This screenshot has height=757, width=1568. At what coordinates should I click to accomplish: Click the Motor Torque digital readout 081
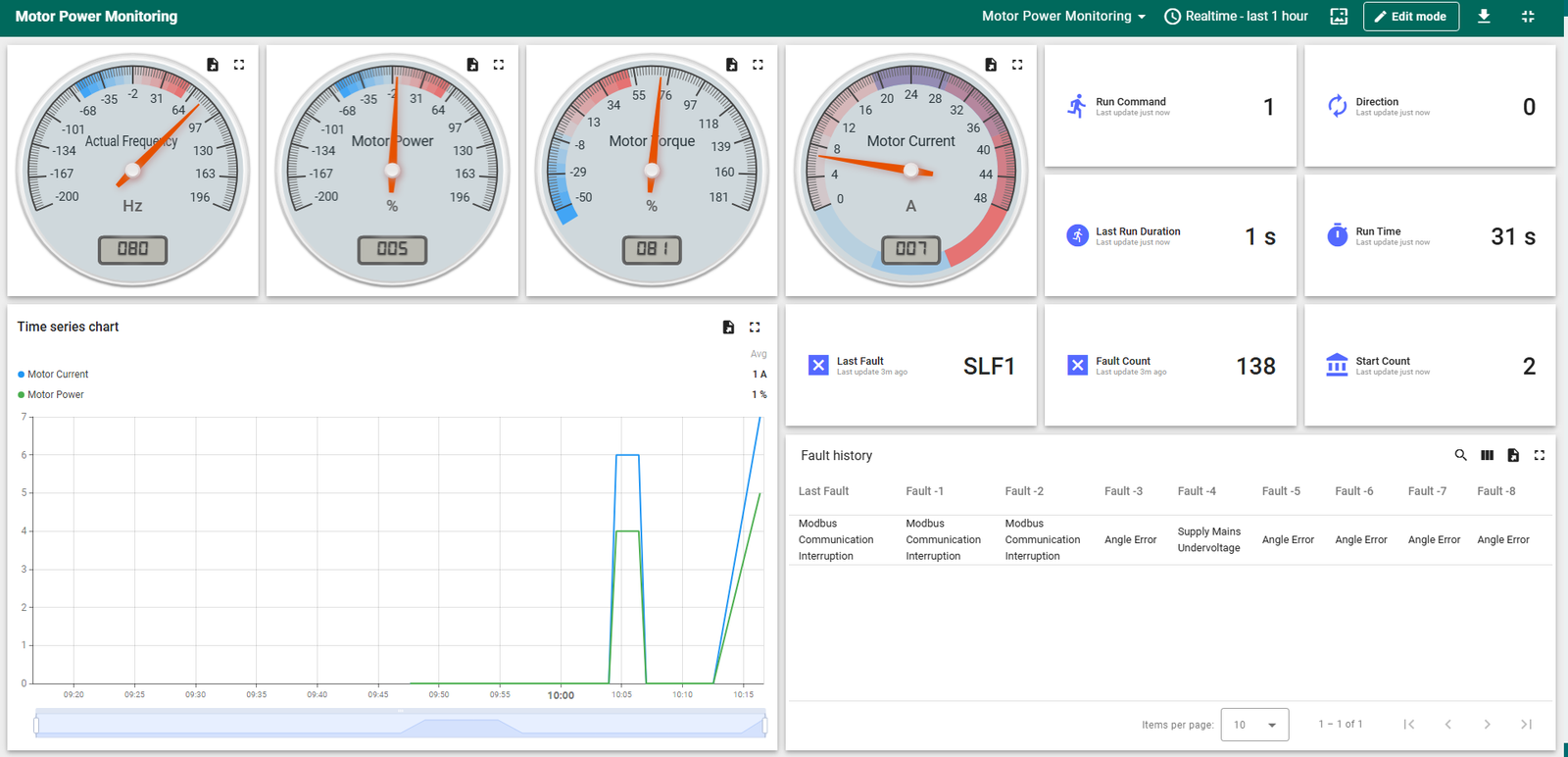pos(652,250)
